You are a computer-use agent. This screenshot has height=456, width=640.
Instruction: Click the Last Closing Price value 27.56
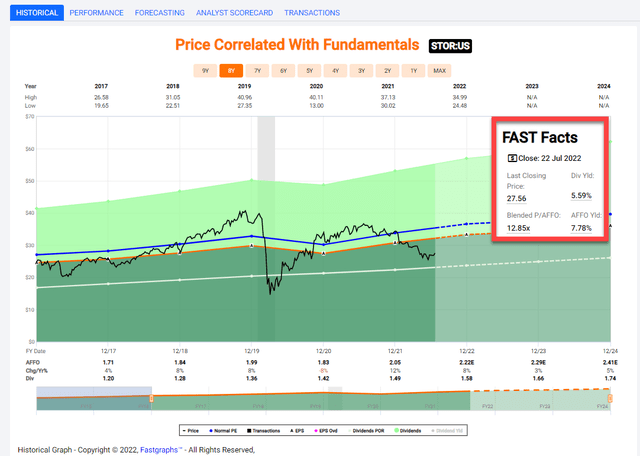point(516,199)
